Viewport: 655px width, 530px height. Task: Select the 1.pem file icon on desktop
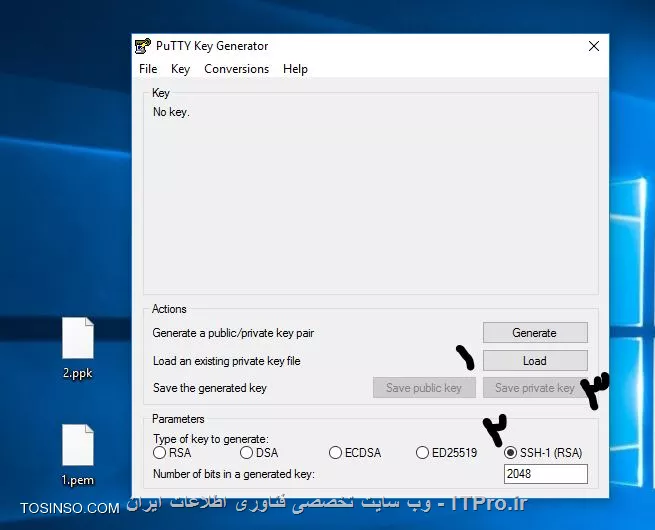(x=78, y=445)
